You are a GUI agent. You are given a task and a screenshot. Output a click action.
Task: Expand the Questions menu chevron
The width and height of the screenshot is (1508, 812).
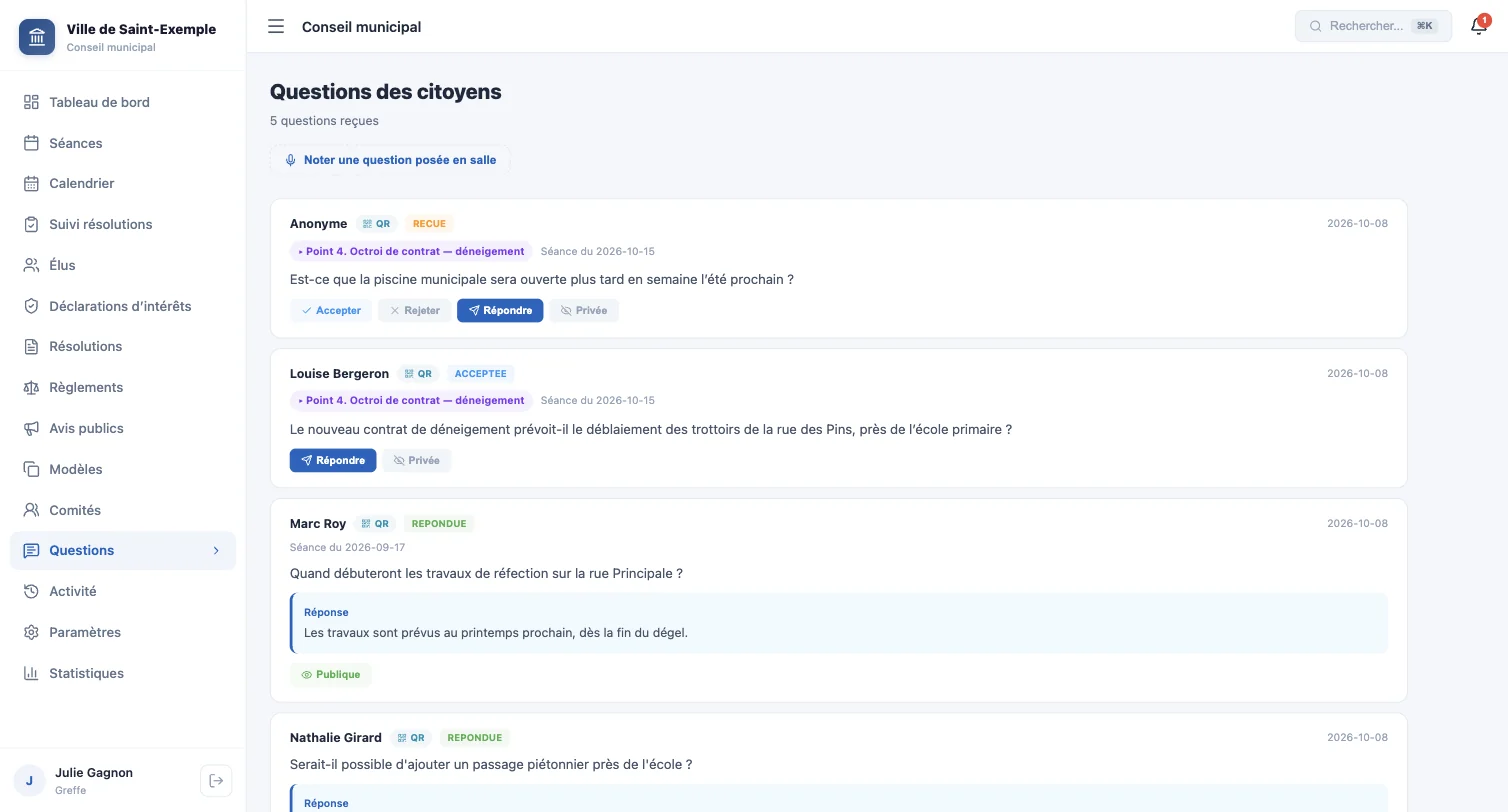216,551
